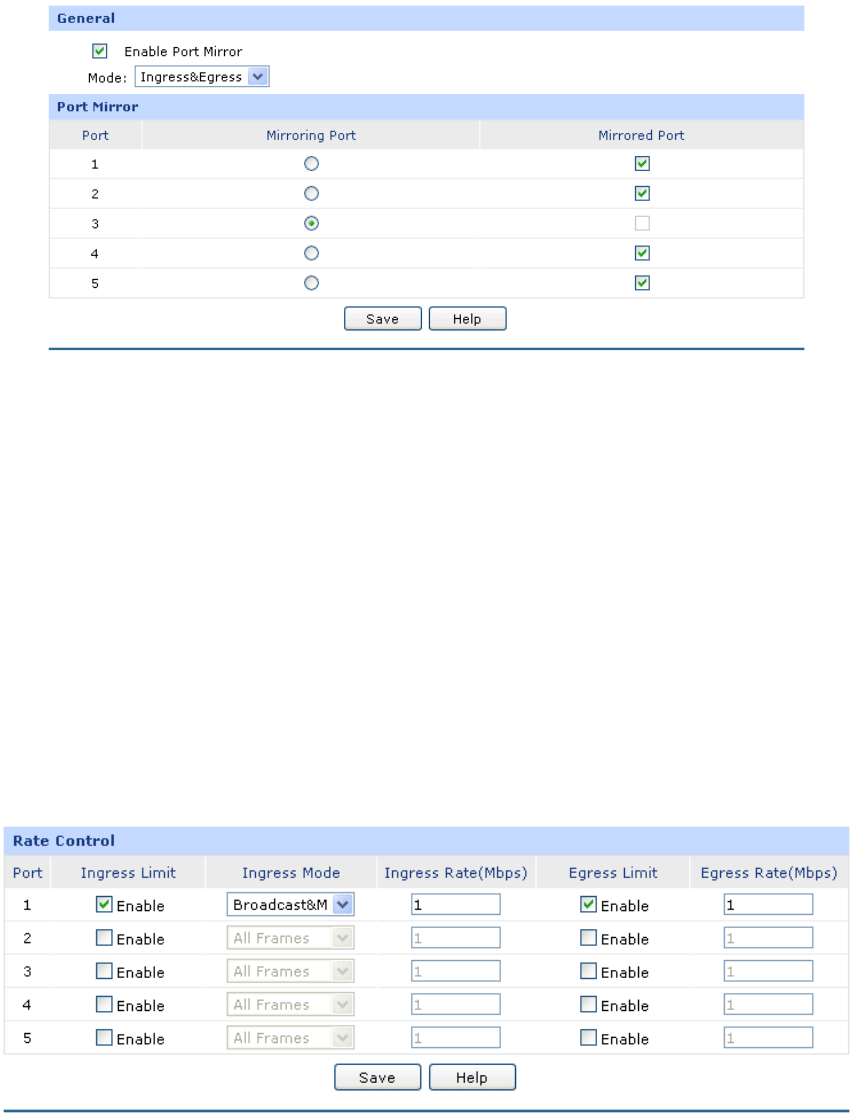Click the General section title
The image size is (852, 1115).
[x=86, y=18]
